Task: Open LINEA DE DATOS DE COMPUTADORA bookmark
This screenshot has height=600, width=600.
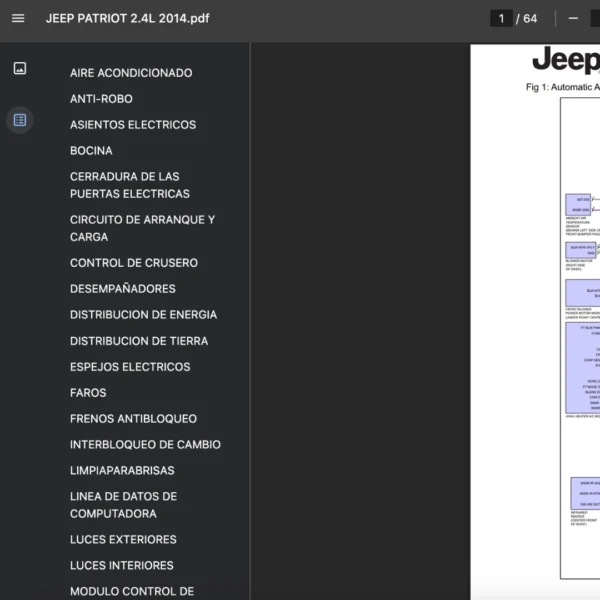Action: (x=123, y=505)
